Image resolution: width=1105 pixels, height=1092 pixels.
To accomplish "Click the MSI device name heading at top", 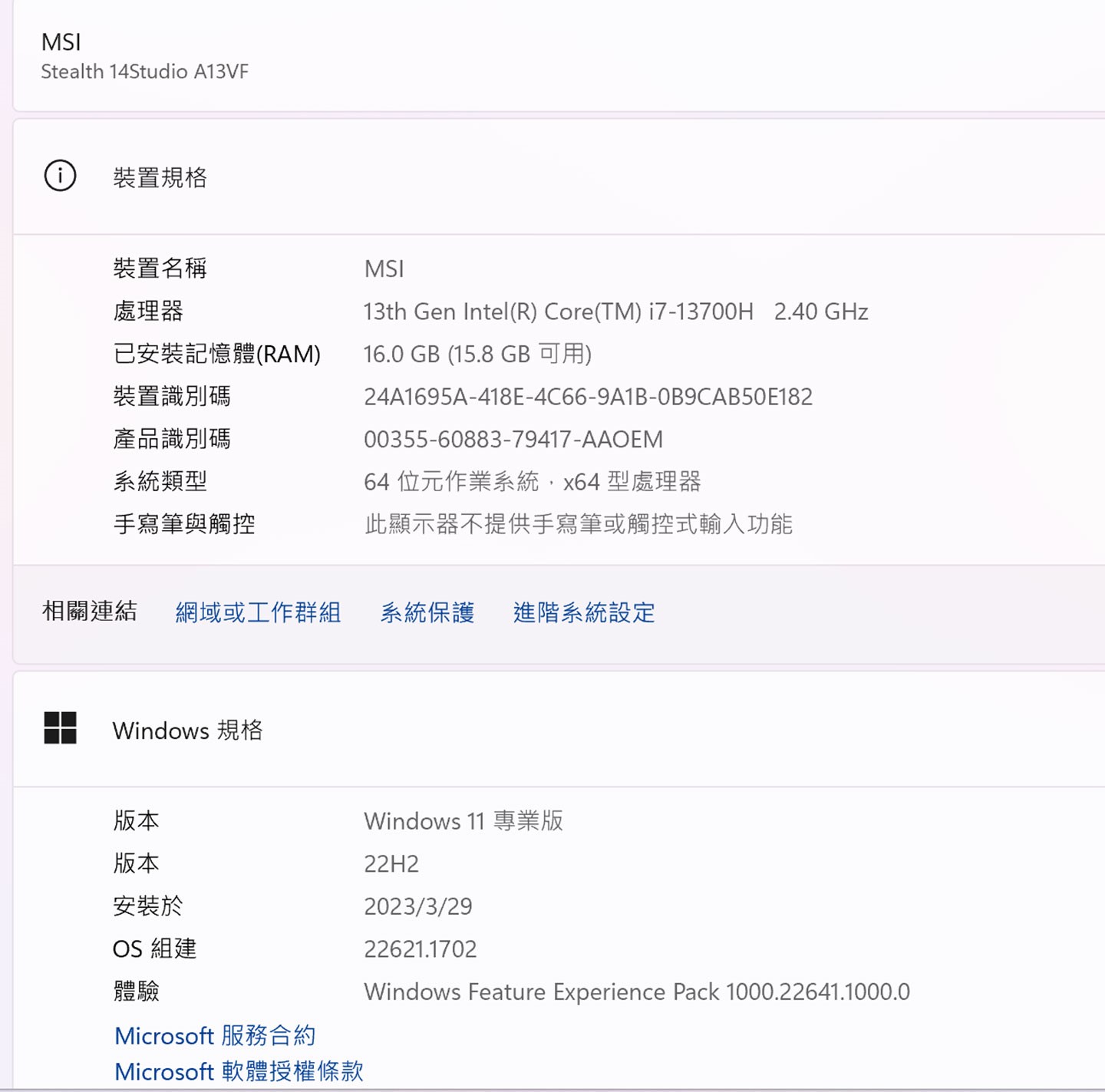I will coord(61,41).
